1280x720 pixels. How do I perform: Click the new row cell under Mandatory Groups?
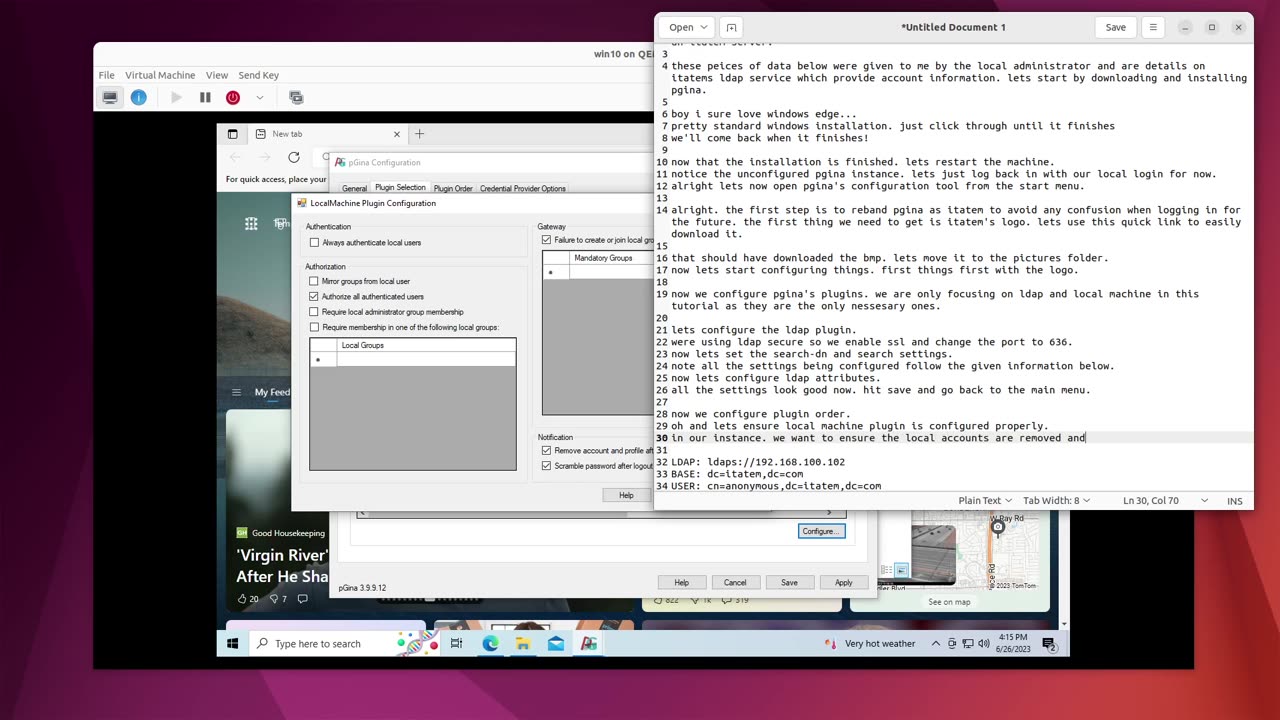[x=610, y=272]
